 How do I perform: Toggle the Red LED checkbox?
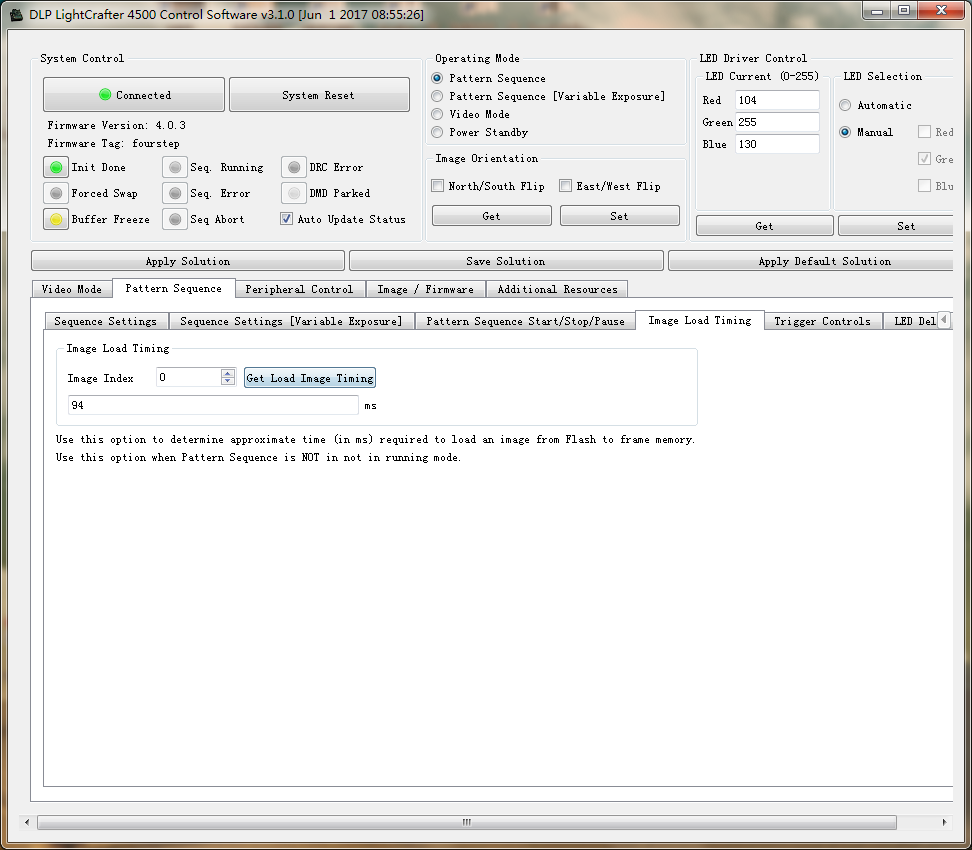coord(924,132)
